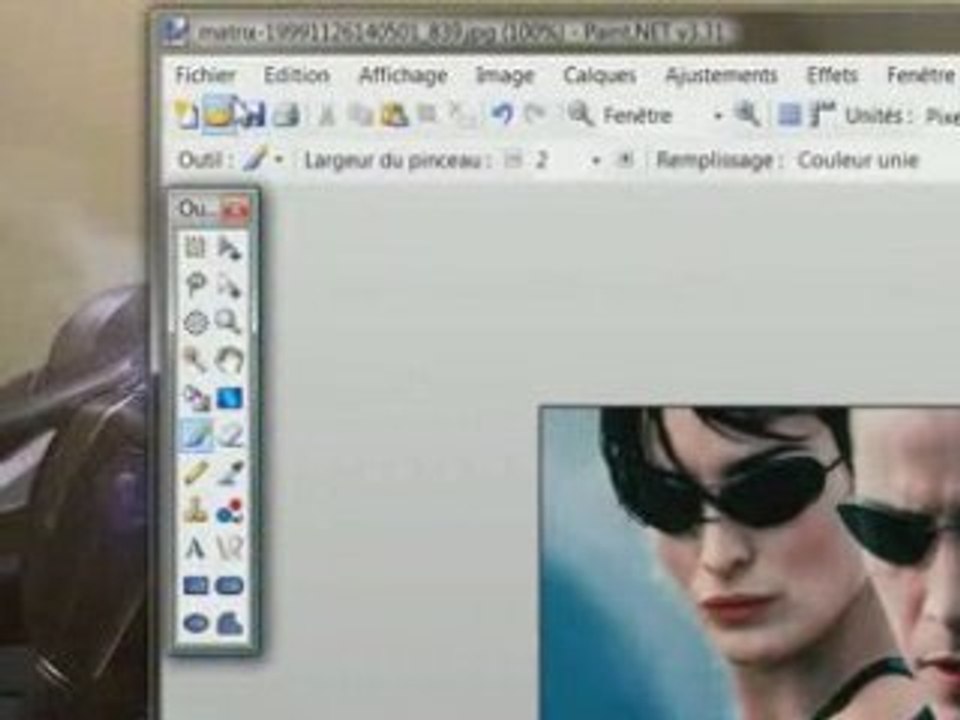Close the Outils floating tool window
The height and width of the screenshot is (720, 960).
click(236, 209)
